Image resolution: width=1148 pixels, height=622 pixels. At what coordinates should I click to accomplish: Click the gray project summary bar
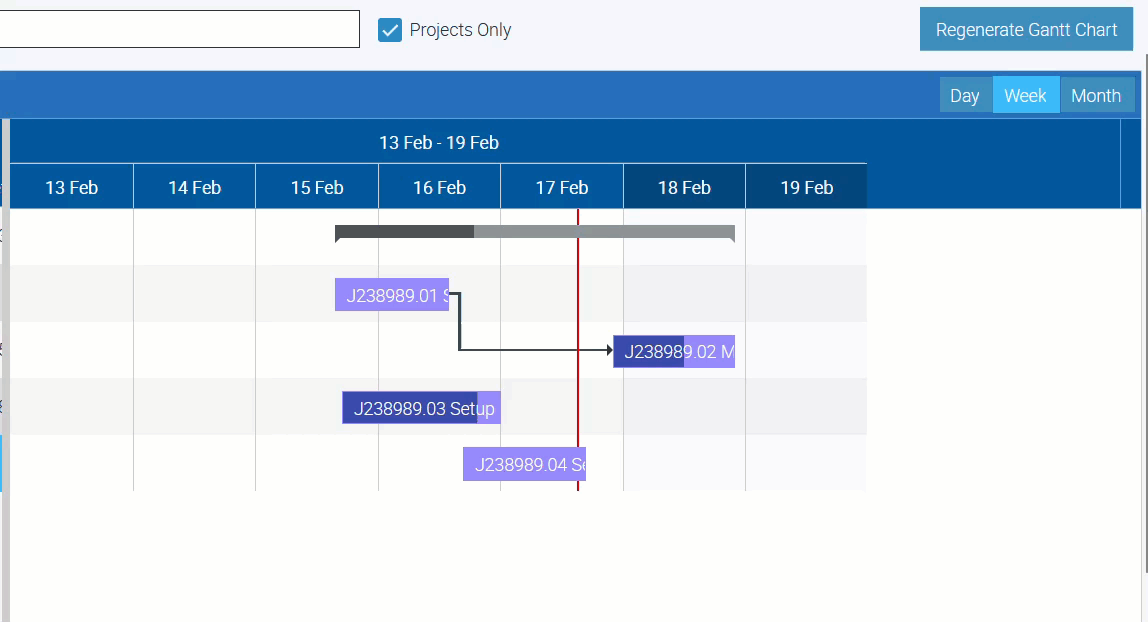[x=534, y=232]
